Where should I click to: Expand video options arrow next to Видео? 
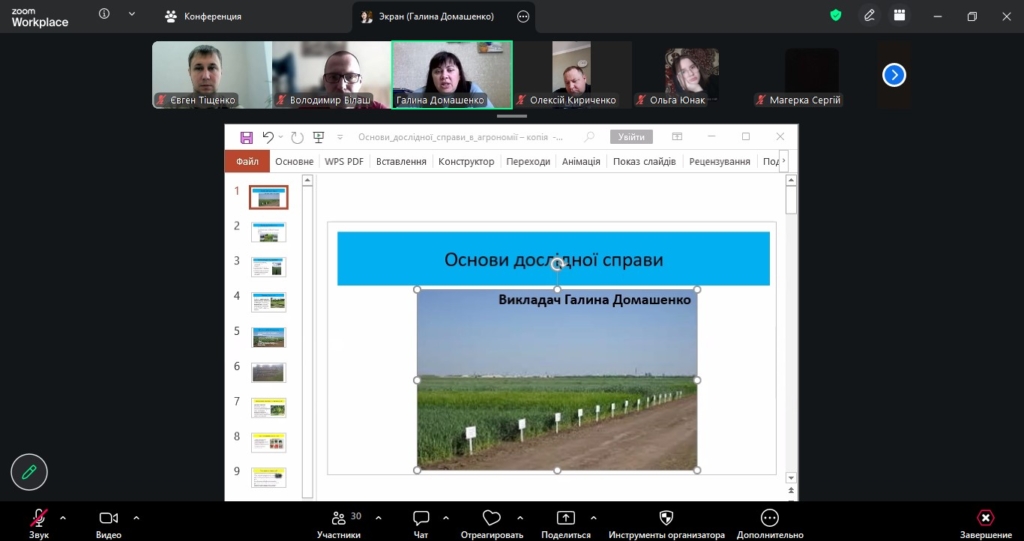tap(136, 518)
